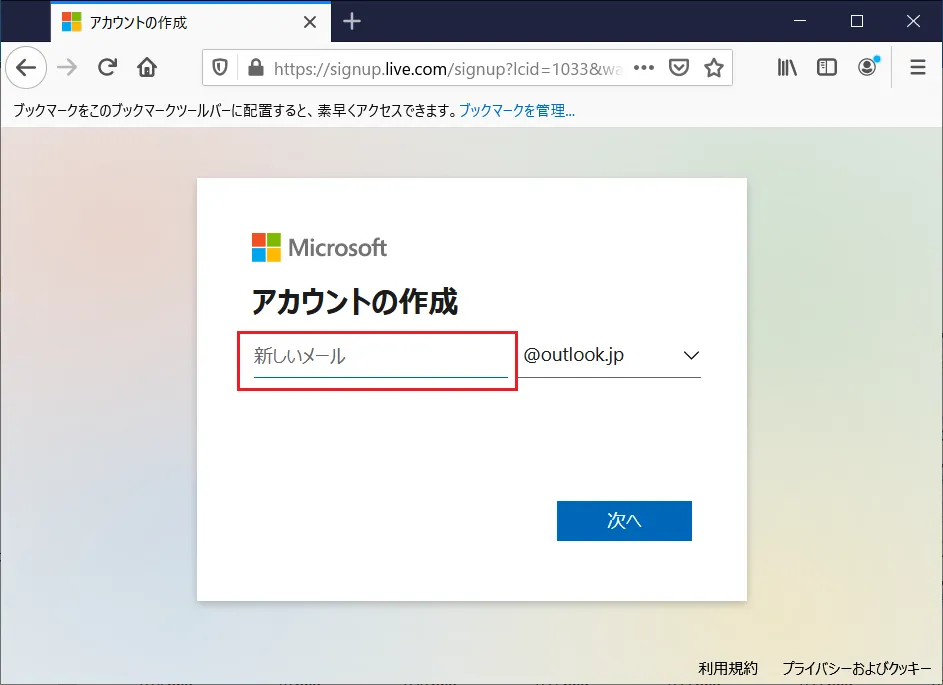
Task: Click the 新しいメール input field
Action: pyautogui.click(x=381, y=356)
